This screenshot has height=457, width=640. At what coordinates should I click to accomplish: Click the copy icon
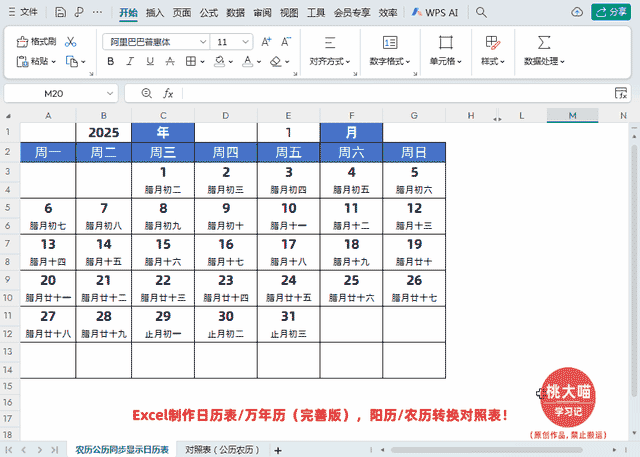(x=72, y=61)
